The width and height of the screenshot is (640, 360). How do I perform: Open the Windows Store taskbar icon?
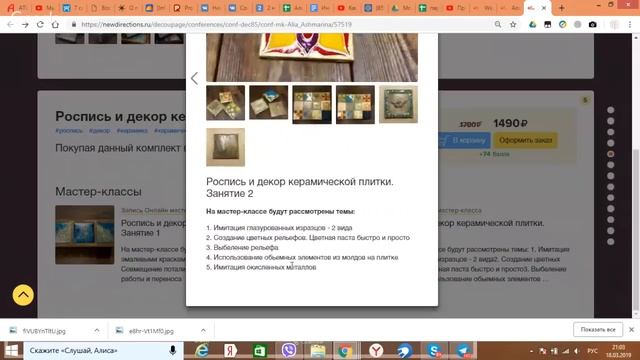(259, 351)
